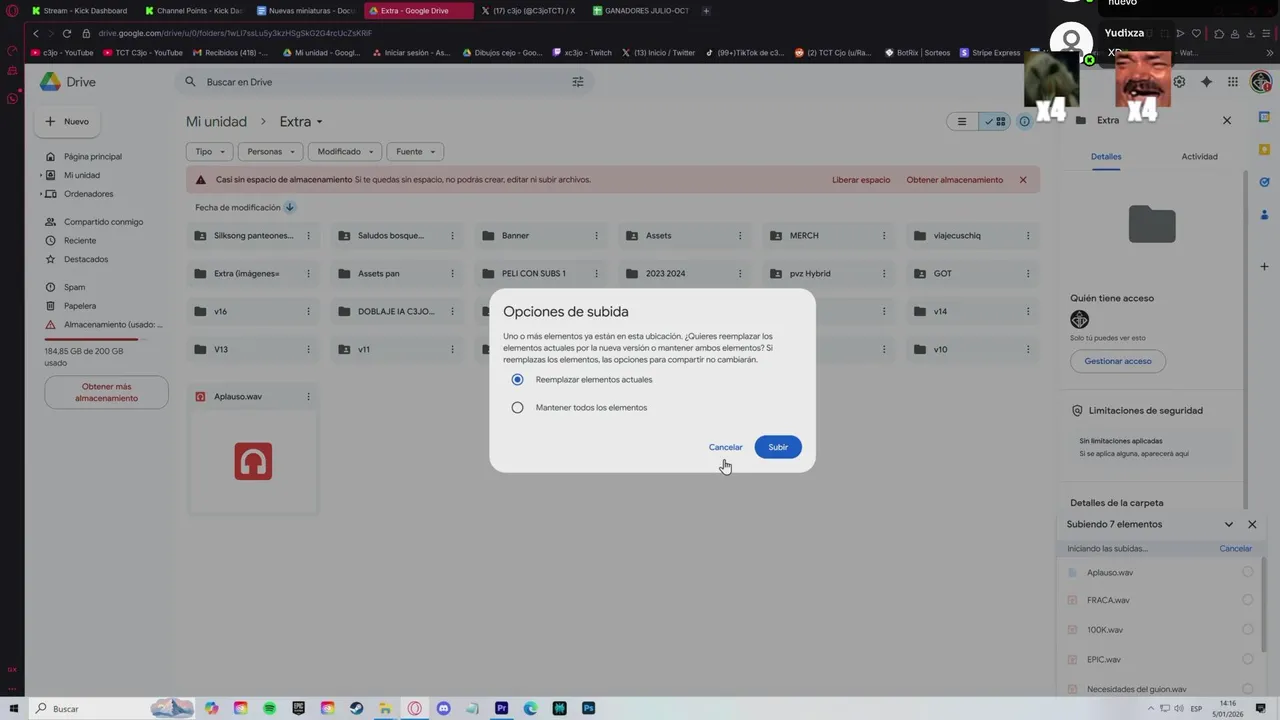Switch to 'Nuevas miniaturas' document tab
Image resolution: width=1280 pixels, height=720 pixels.
coord(306,11)
